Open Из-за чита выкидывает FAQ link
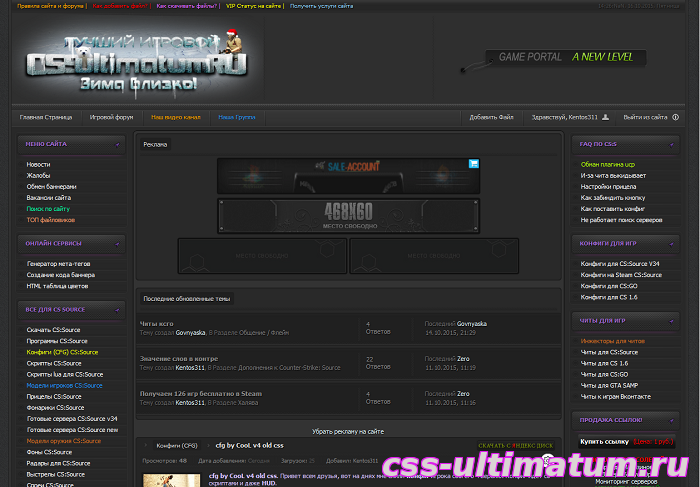Screen dimensions: 700x487 pyautogui.click(x=613, y=176)
